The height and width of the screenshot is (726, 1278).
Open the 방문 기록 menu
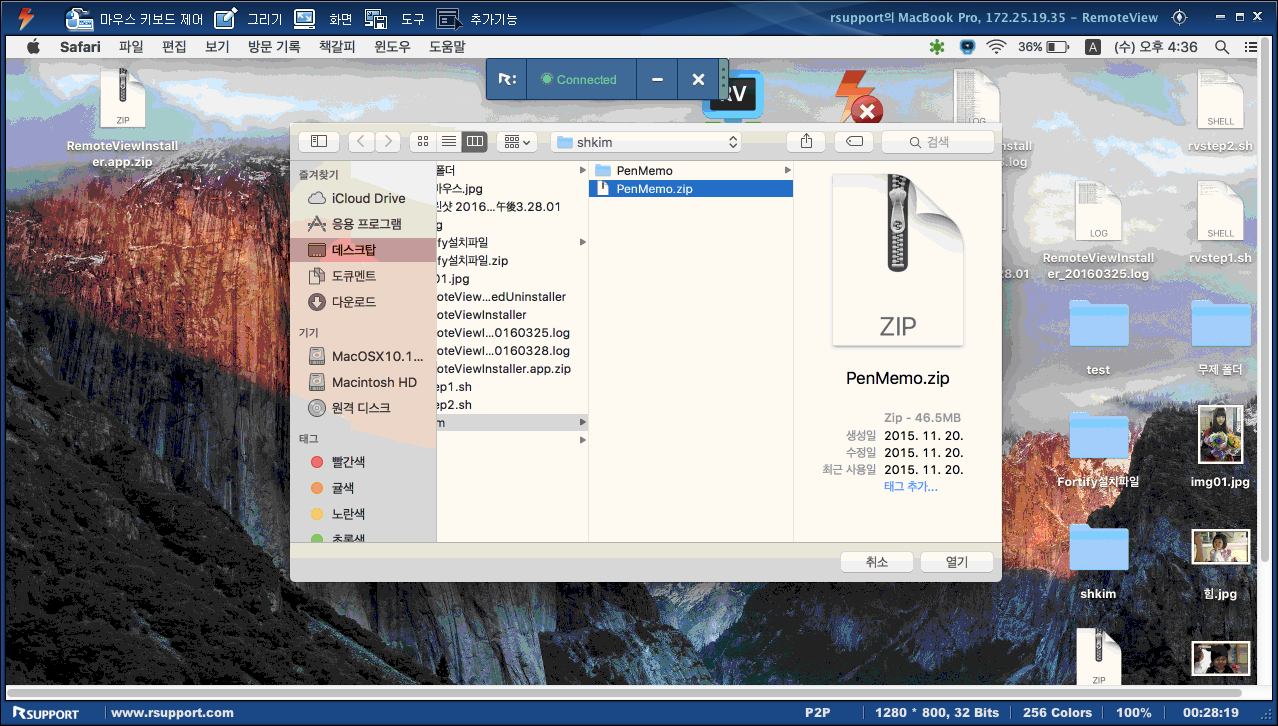tap(274, 47)
